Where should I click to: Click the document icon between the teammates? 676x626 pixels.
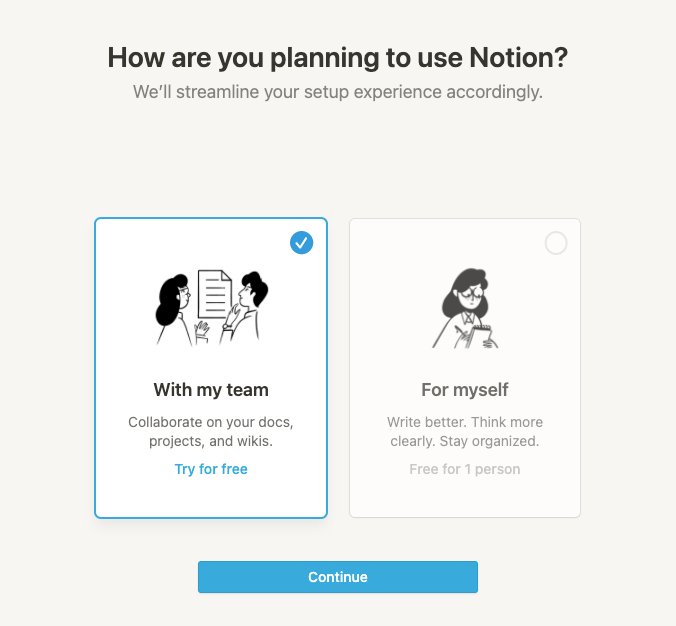(215, 294)
